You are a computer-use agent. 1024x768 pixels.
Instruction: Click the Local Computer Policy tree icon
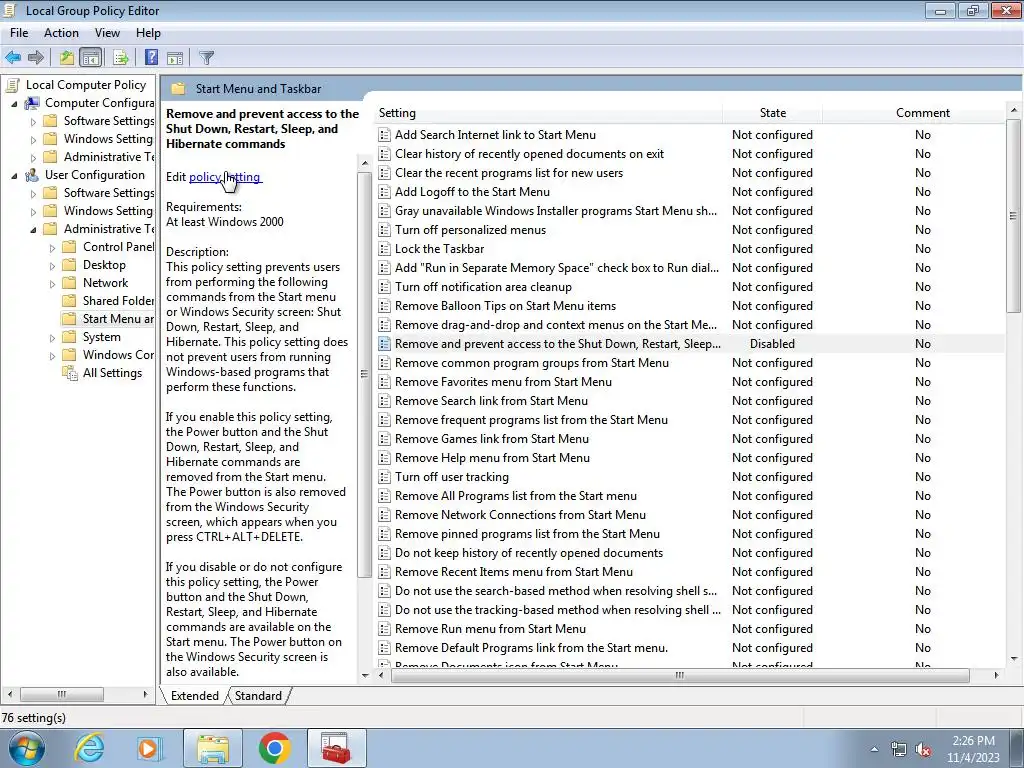point(12,85)
